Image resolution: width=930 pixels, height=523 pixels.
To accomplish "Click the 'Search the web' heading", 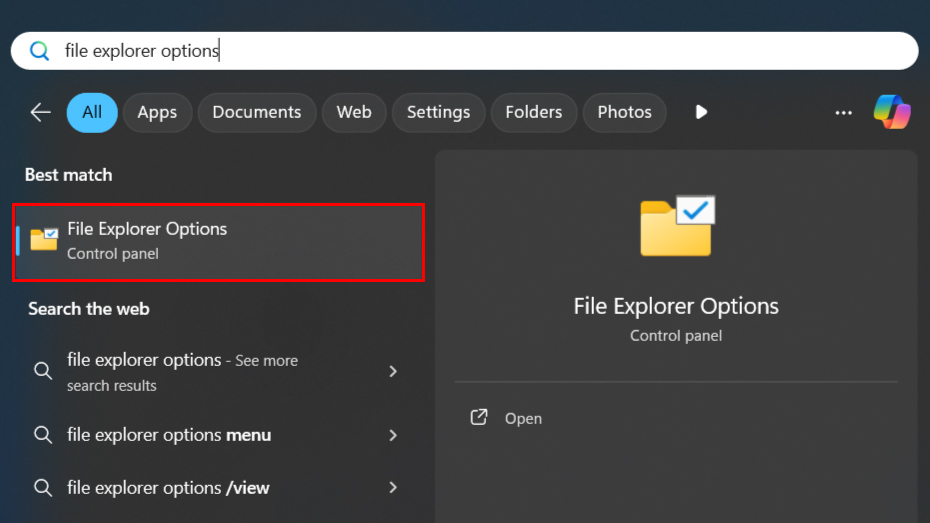I will click(x=89, y=309).
